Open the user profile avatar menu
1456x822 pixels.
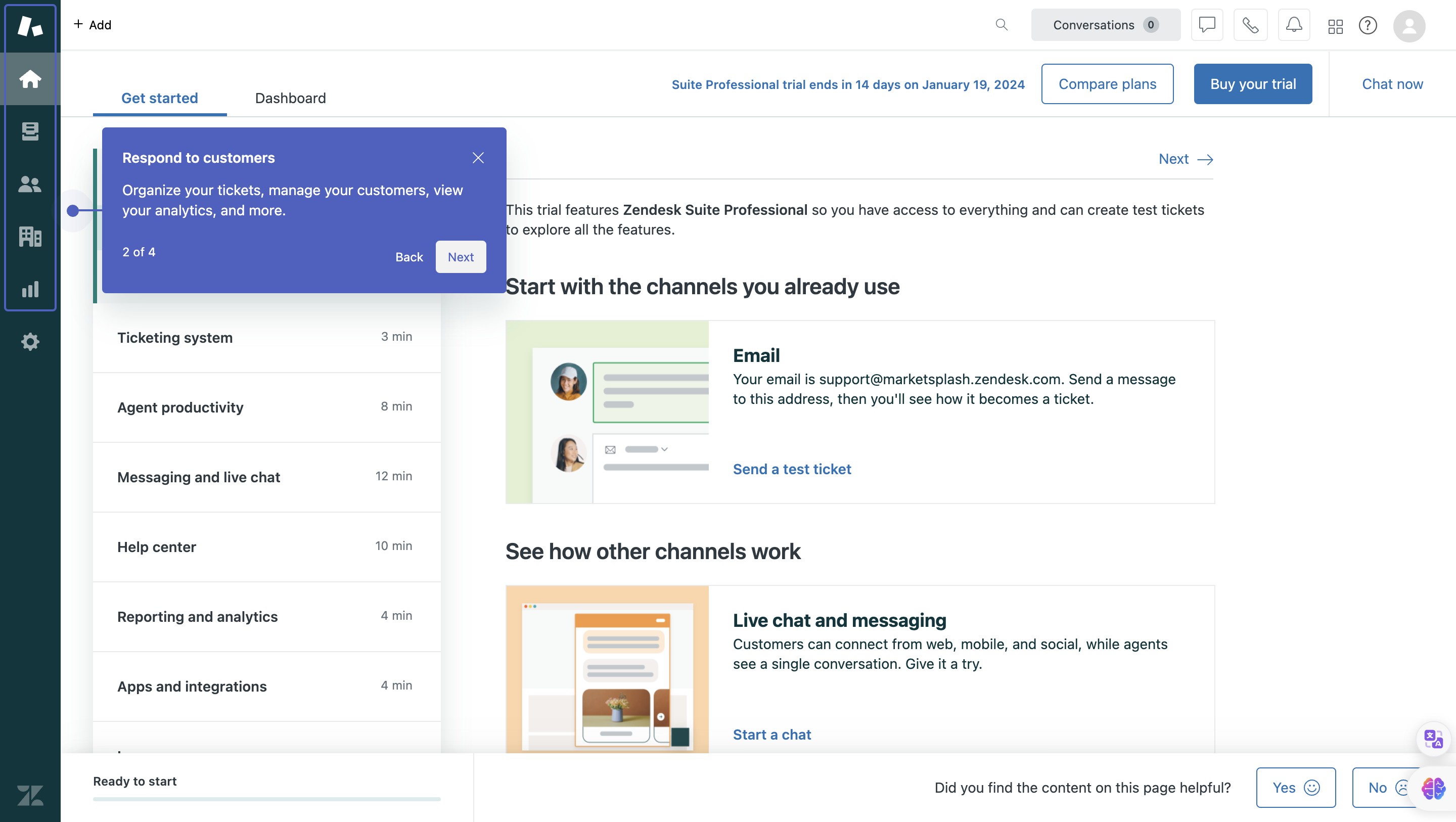point(1408,26)
